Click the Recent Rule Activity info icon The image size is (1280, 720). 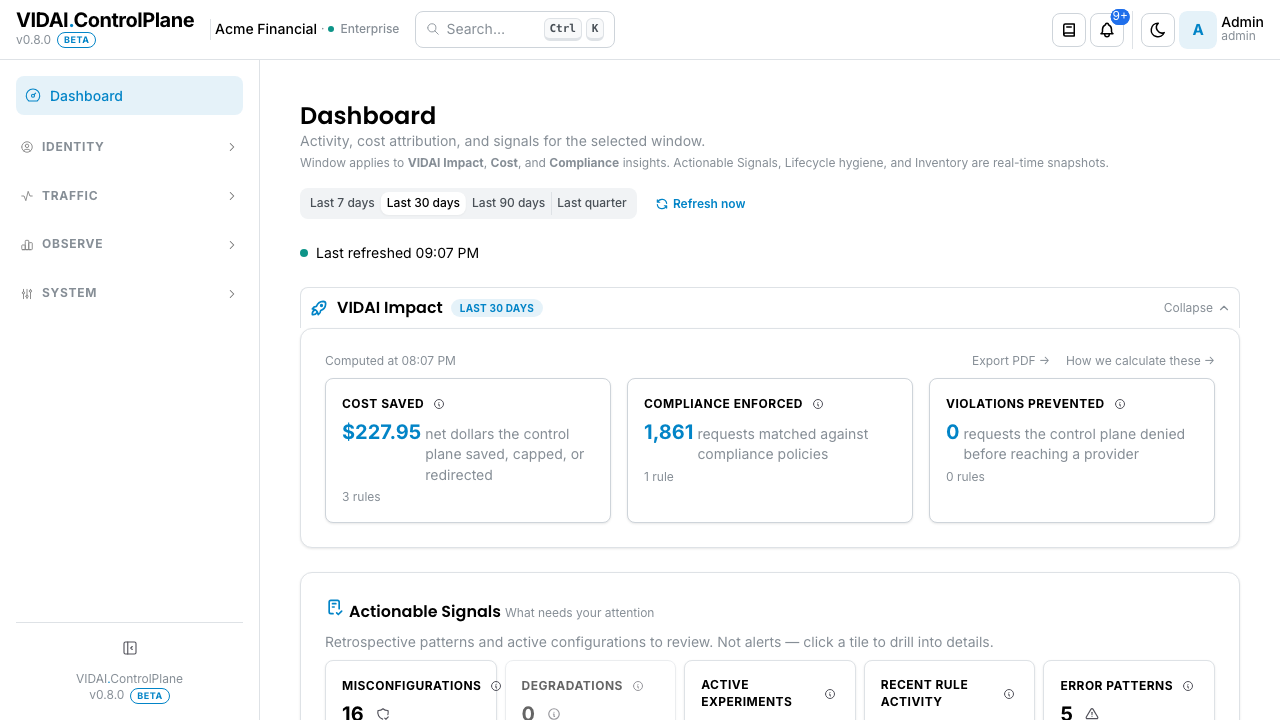[1009, 694]
